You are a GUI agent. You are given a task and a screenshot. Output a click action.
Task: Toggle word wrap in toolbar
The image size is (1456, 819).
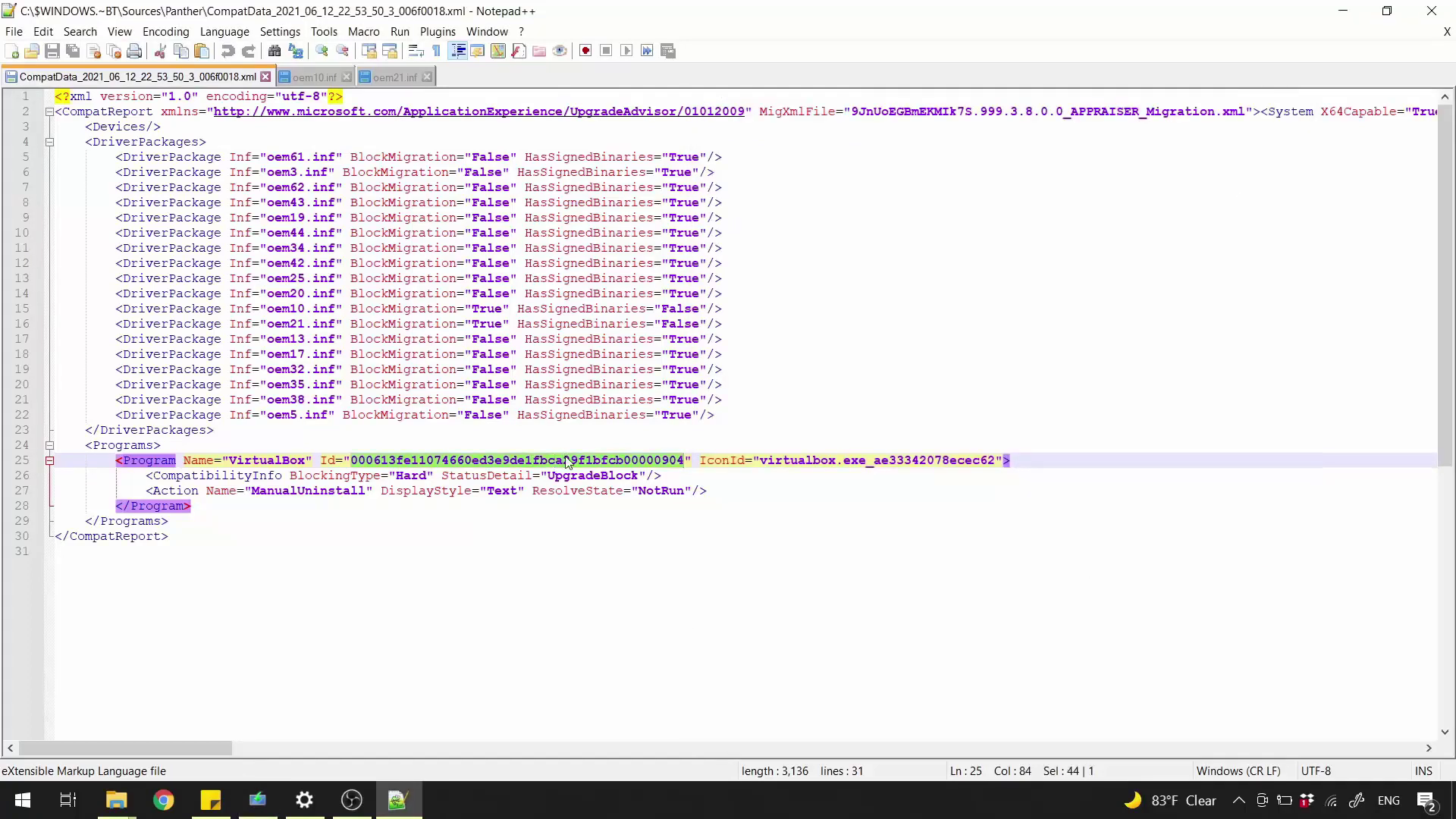[x=416, y=51]
